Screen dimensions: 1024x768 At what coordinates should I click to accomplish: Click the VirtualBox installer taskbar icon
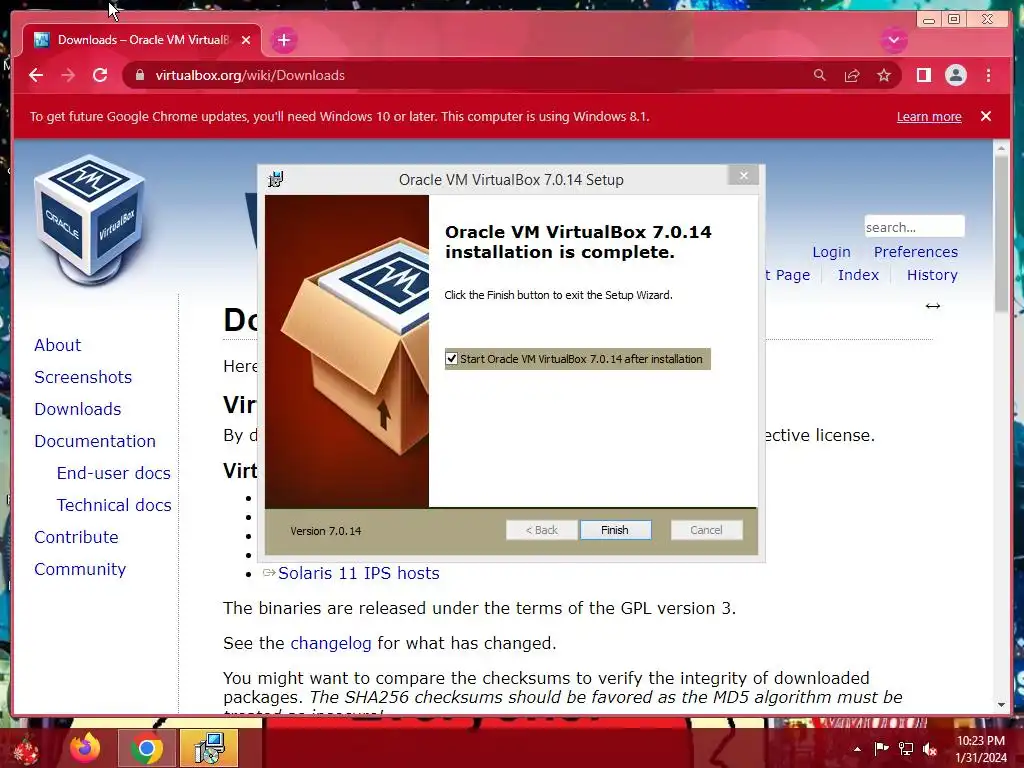pos(209,748)
